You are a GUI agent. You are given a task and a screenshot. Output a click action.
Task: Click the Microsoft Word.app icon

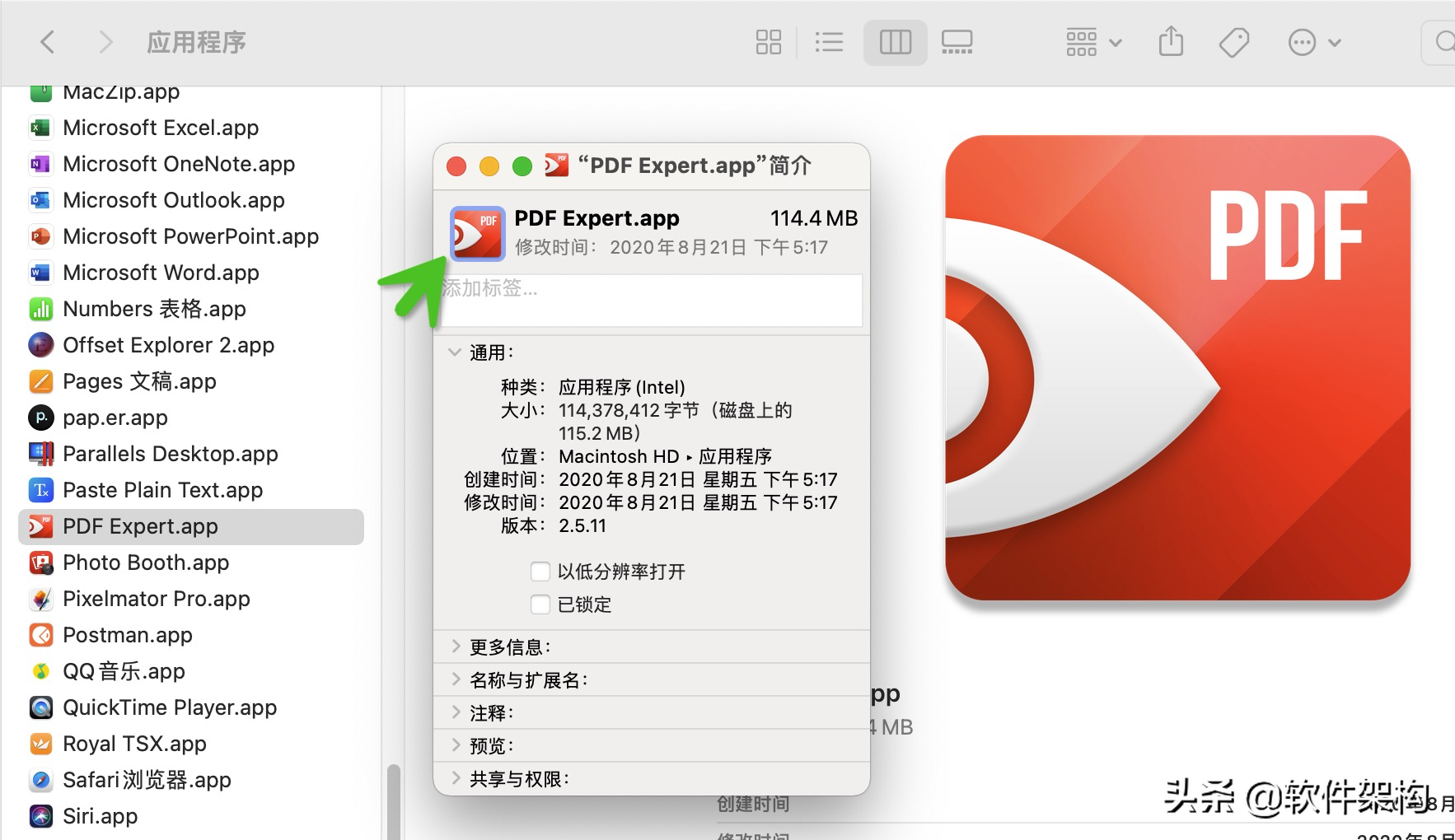pos(40,273)
